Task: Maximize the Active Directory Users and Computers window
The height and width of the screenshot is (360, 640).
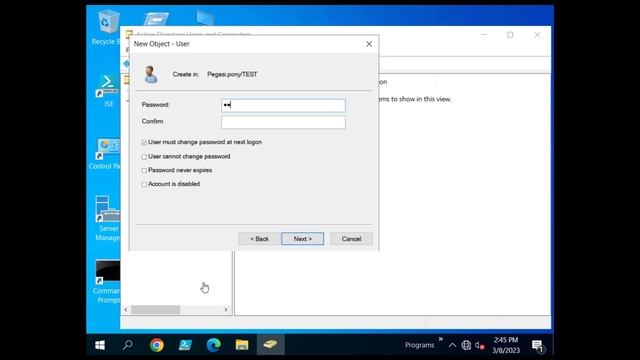Action: click(510, 35)
